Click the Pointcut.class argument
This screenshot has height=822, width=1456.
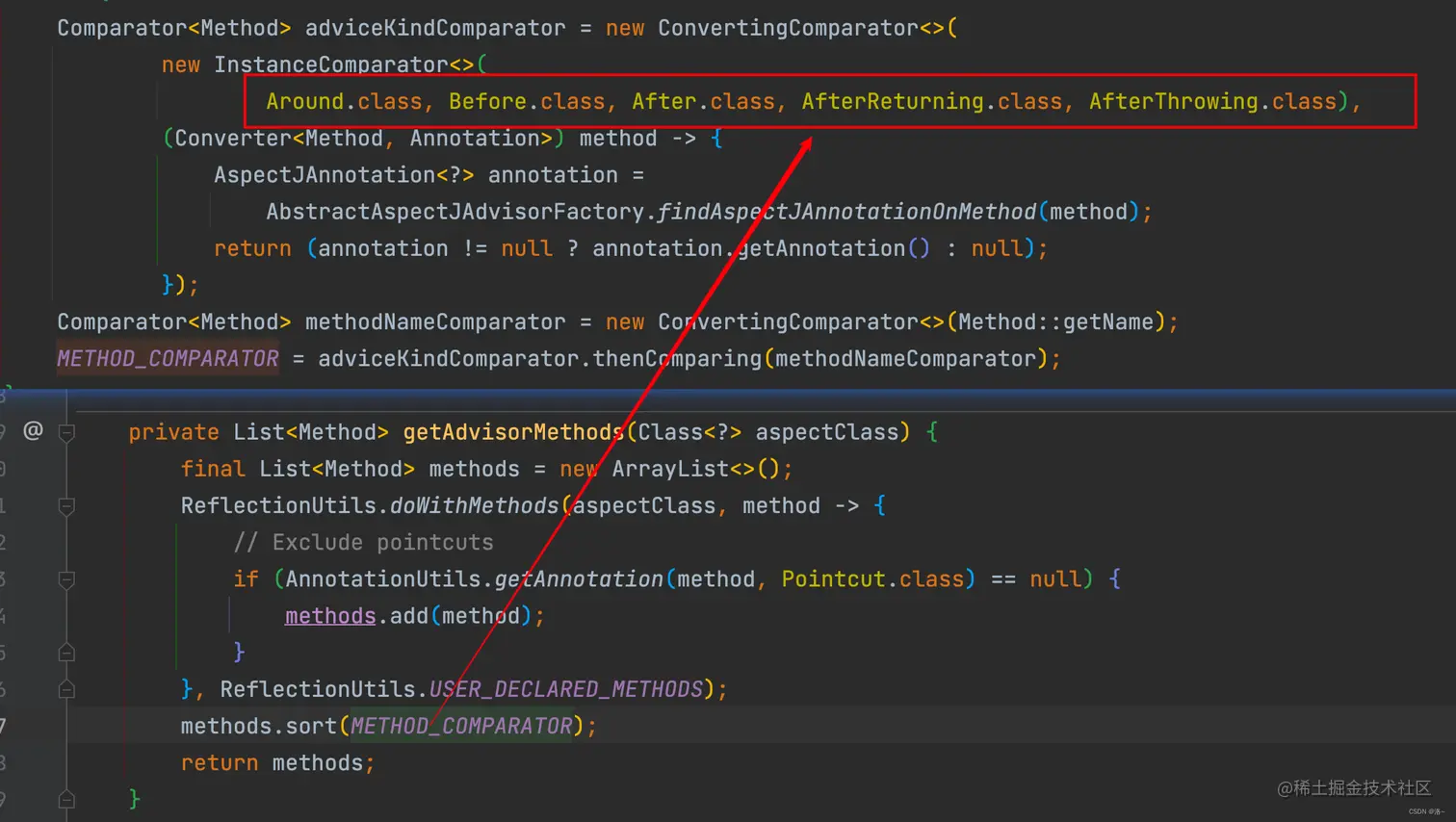(x=872, y=578)
